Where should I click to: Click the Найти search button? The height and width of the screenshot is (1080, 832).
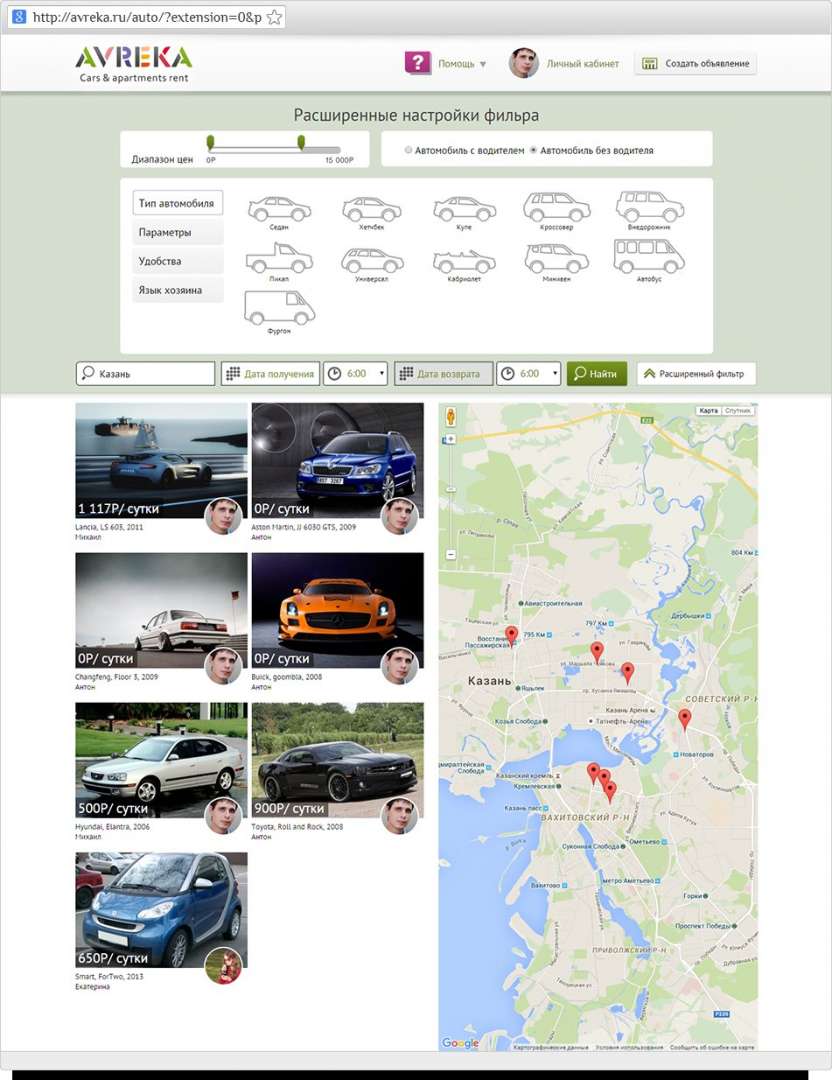596,373
